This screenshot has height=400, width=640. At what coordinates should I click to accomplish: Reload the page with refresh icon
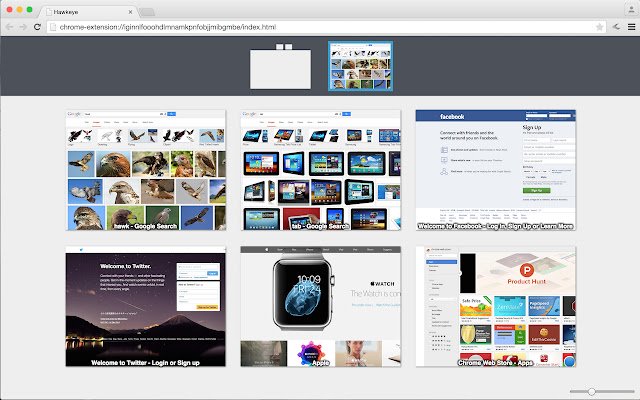tap(37, 27)
